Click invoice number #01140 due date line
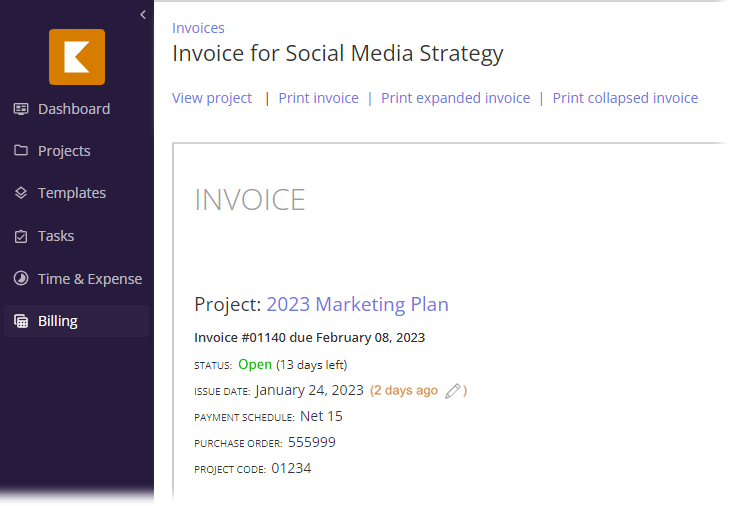This screenshot has height=506, width=732. 310,337
